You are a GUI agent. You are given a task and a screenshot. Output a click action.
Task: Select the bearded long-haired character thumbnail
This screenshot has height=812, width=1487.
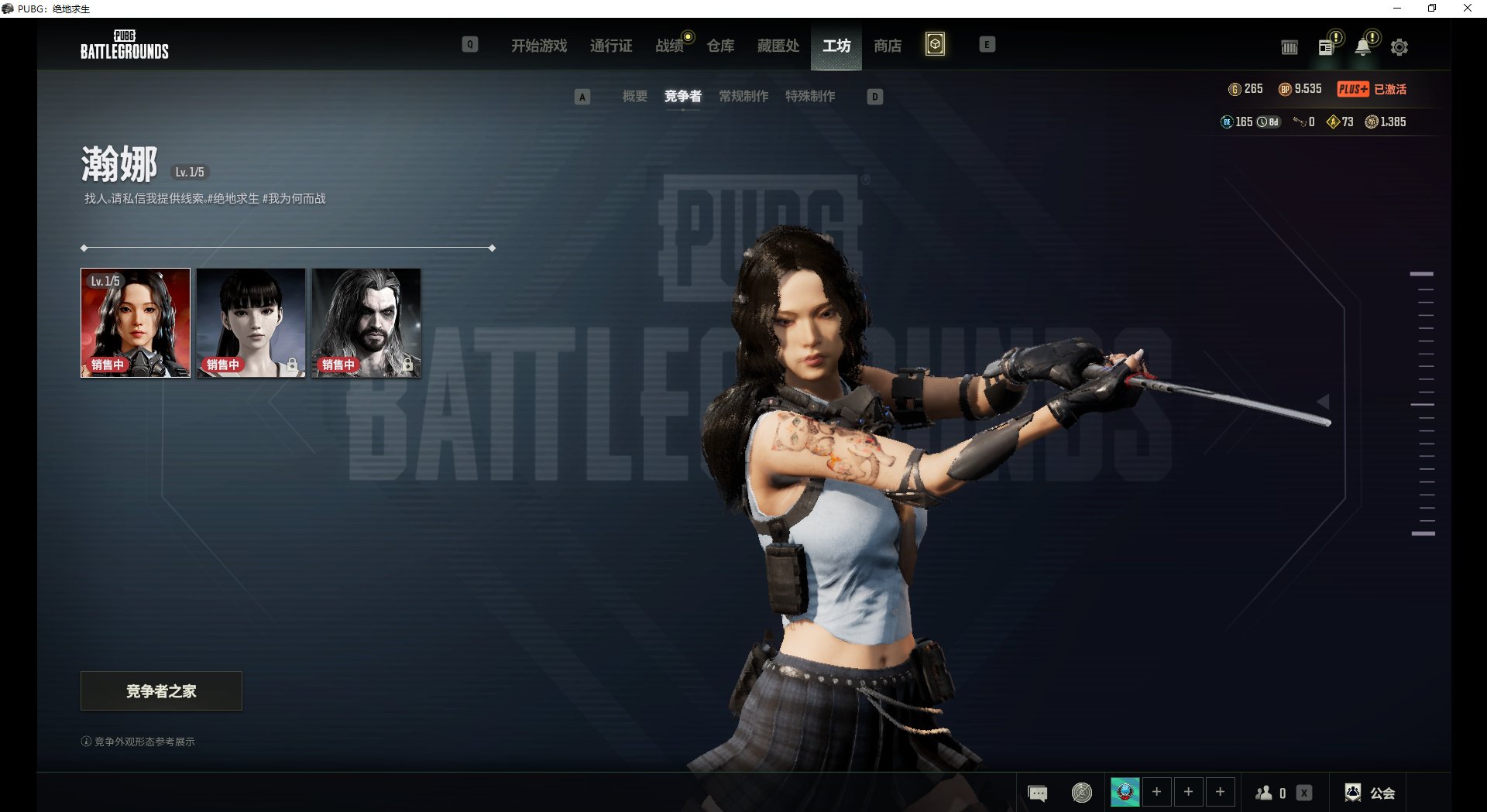click(366, 323)
